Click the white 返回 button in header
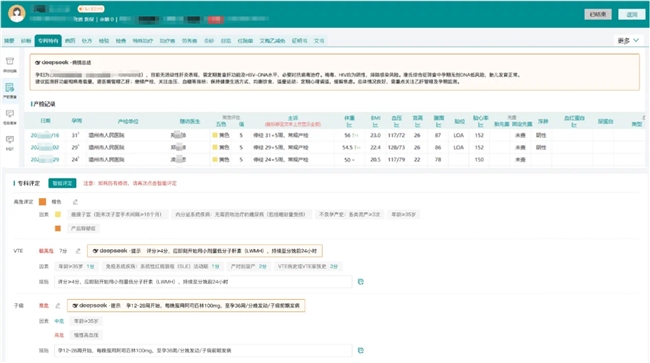Image resolution: width=650 pixels, height=363 pixels. (632, 14)
